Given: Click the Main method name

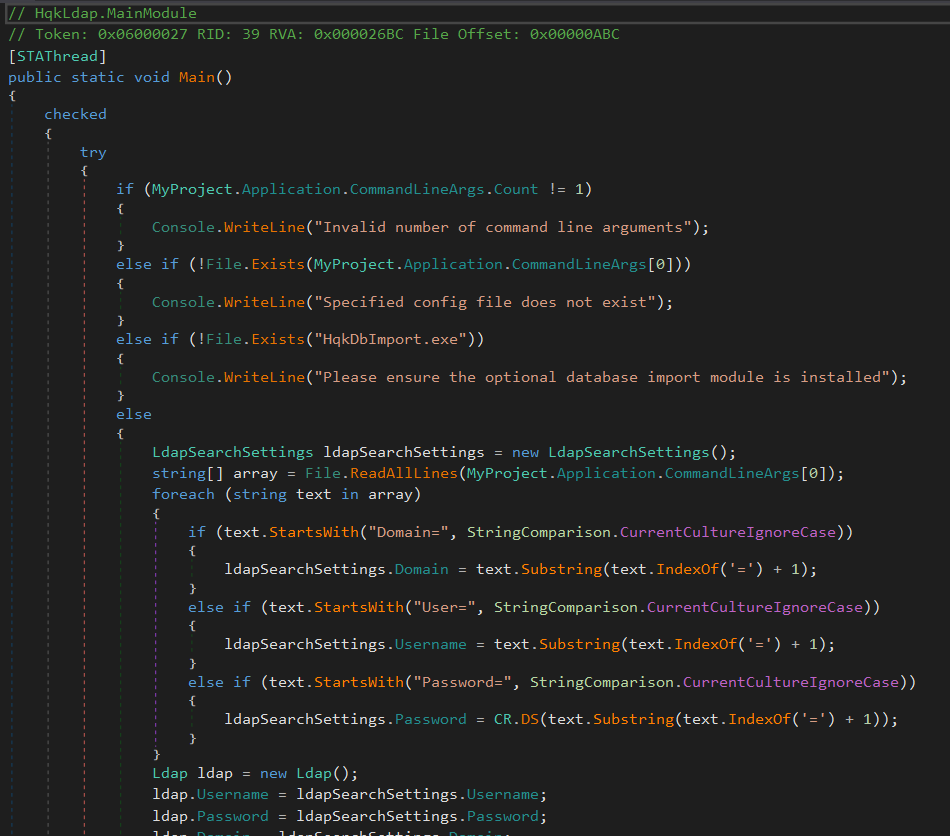Looking at the screenshot, I should pos(197,78).
